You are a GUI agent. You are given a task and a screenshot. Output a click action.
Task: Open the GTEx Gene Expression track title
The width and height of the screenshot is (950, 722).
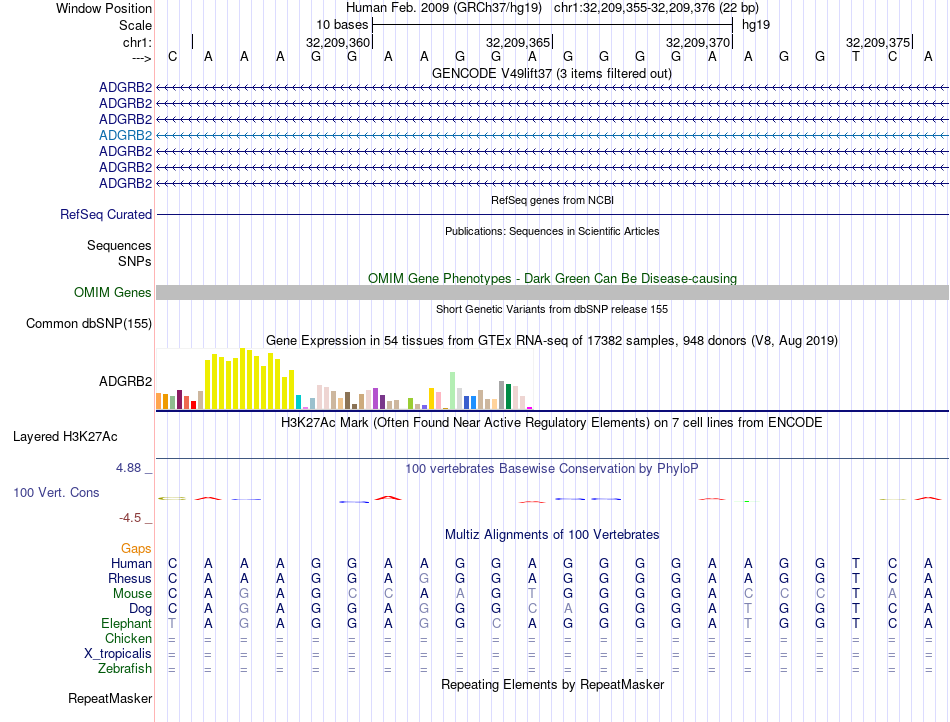coord(552,340)
